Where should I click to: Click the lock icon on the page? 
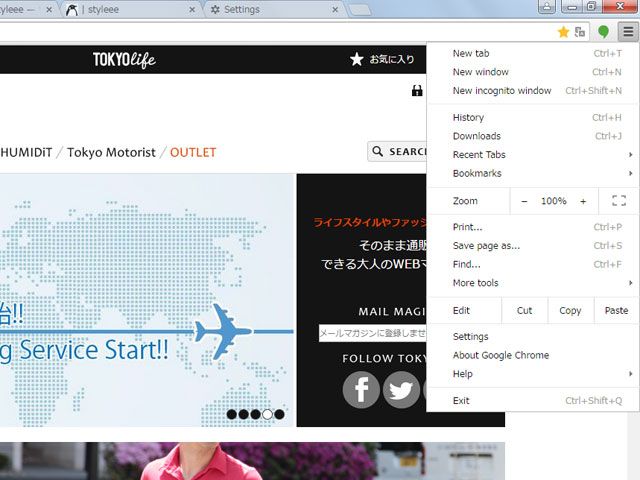pos(417,91)
